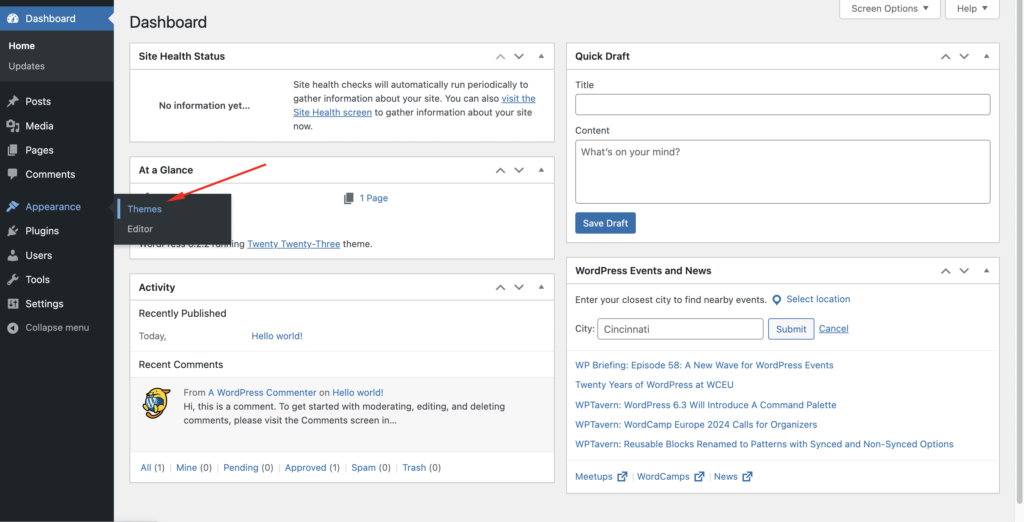Viewport: 1024px width, 522px height.
Task: Open the Select location link
Action: tap(818, 299)
